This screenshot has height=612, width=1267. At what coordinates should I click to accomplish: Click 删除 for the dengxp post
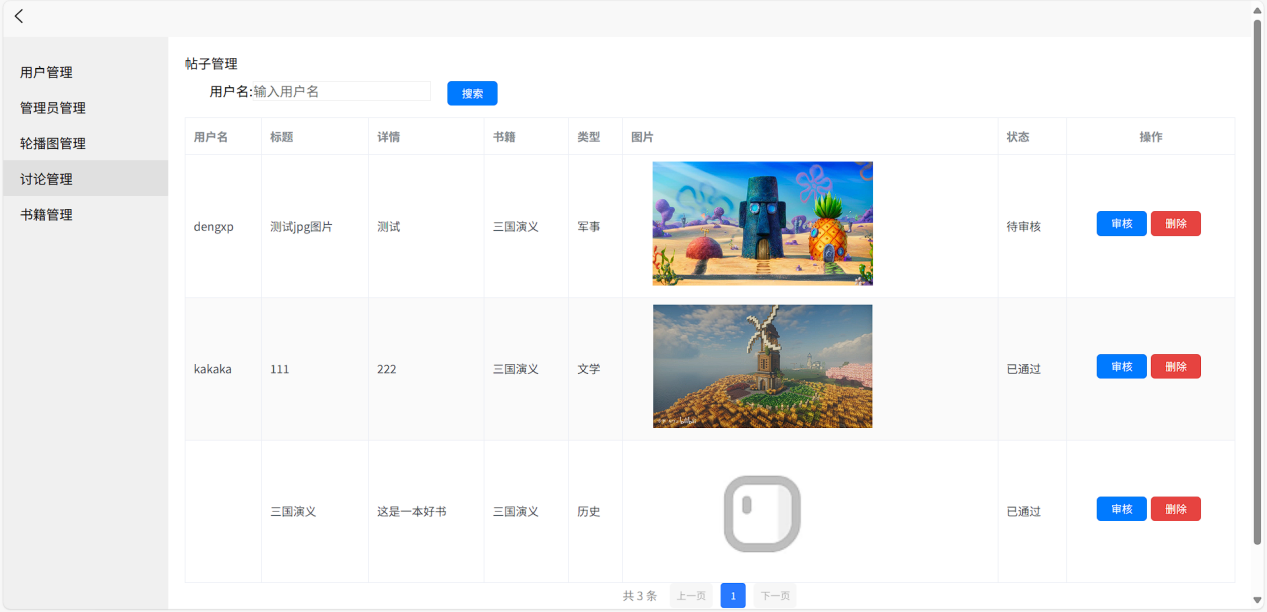[x=1175, y=223]
